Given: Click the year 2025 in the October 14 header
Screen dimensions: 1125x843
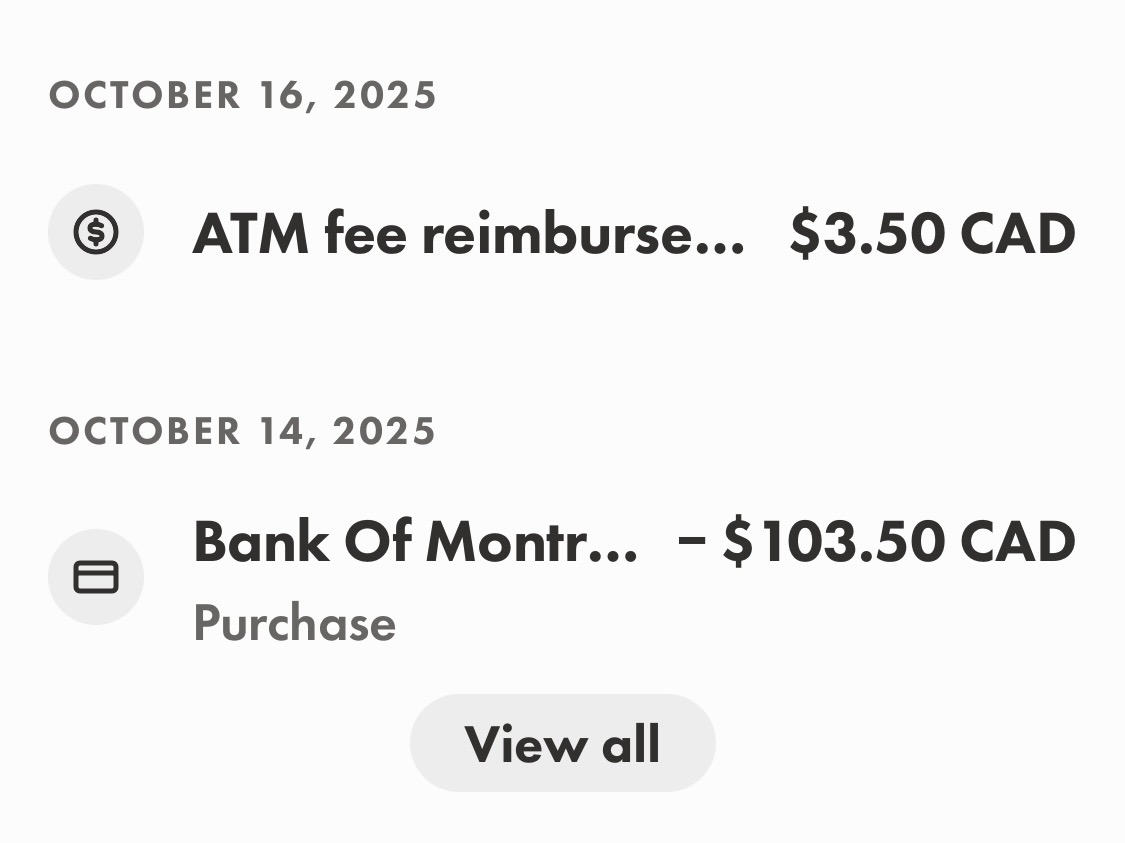Looking at the screenshot, I should tap(386, 432).
